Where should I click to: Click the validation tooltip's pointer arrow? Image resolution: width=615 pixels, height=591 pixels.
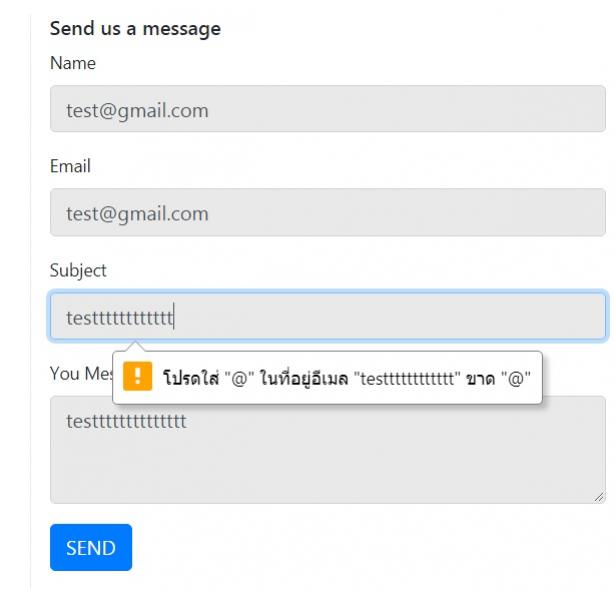coord(136,346)
